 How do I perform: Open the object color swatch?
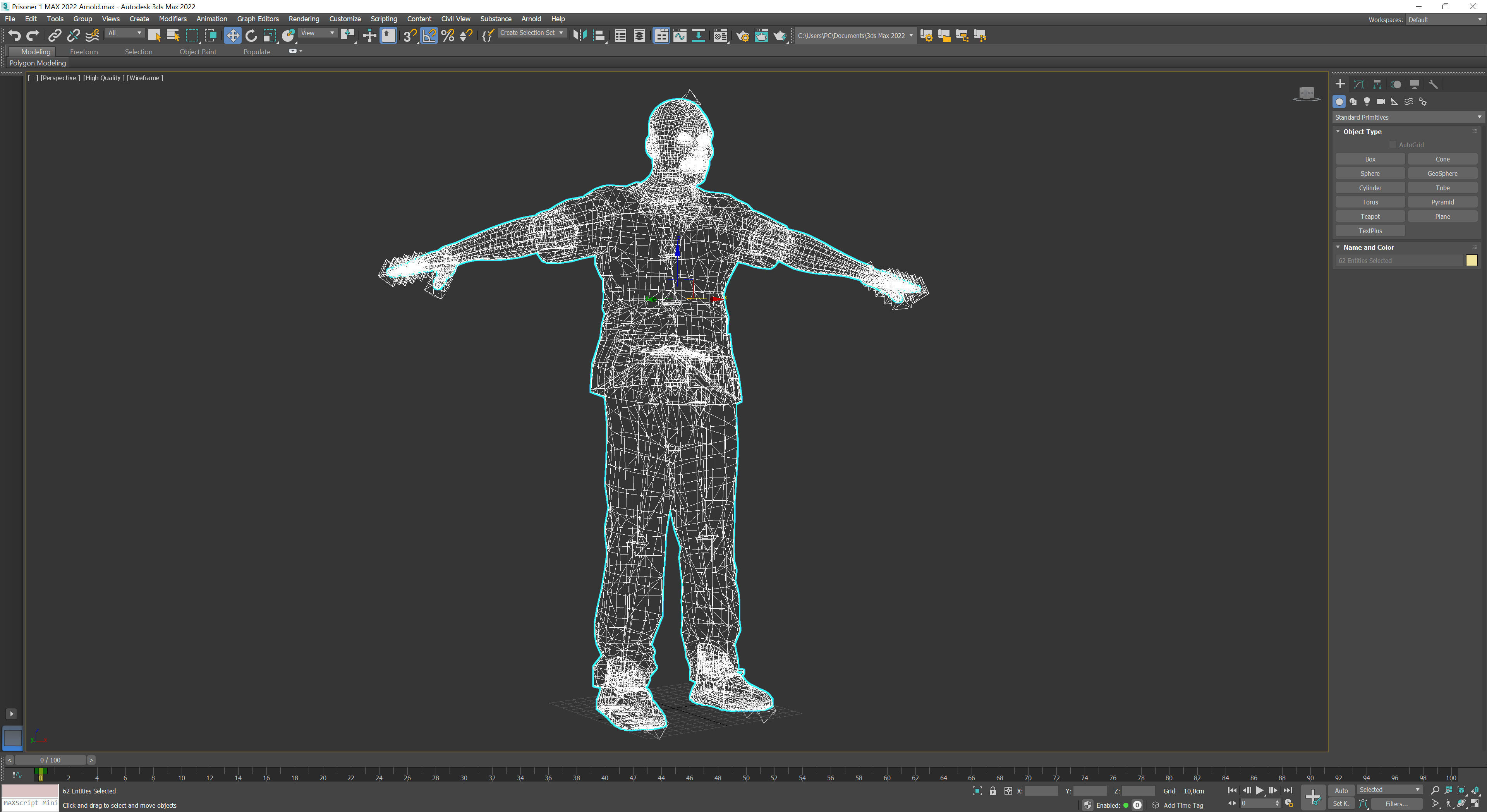1472,260
